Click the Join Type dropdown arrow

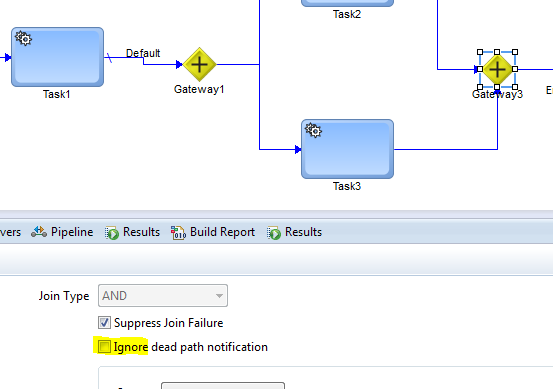(219, 296)
